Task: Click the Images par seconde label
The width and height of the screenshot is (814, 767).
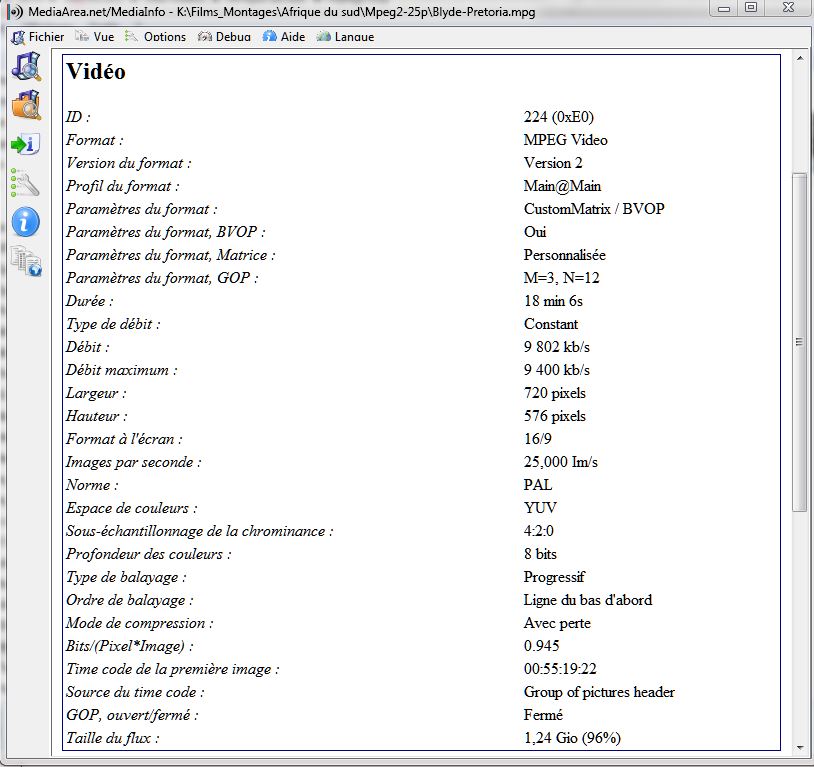Action: click(x=133, y=462)
